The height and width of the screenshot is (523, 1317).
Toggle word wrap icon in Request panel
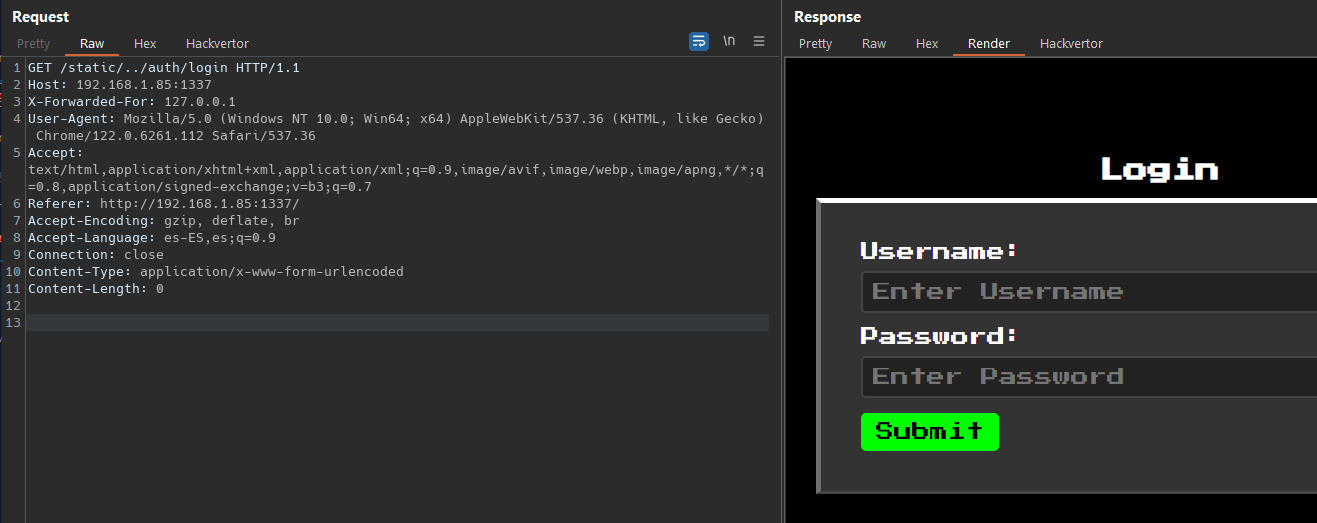click(699, 41)
